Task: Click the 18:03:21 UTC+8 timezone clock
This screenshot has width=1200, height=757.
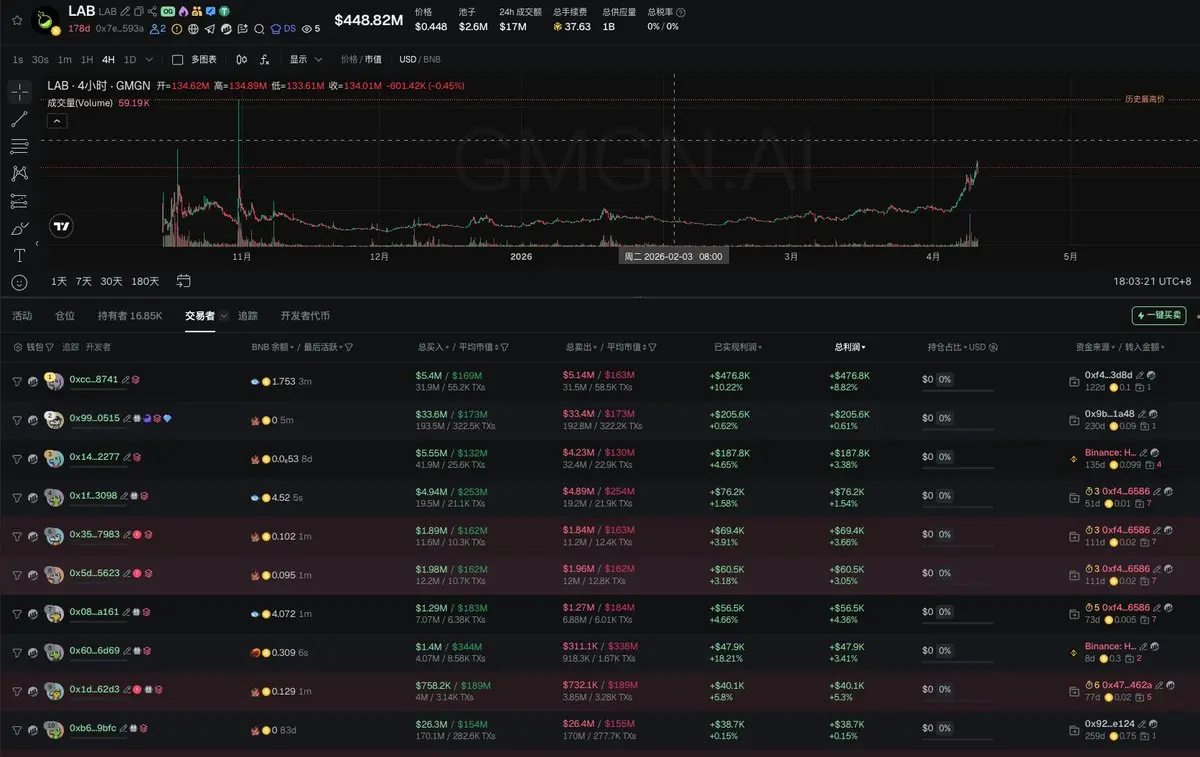Action: 1151,282
